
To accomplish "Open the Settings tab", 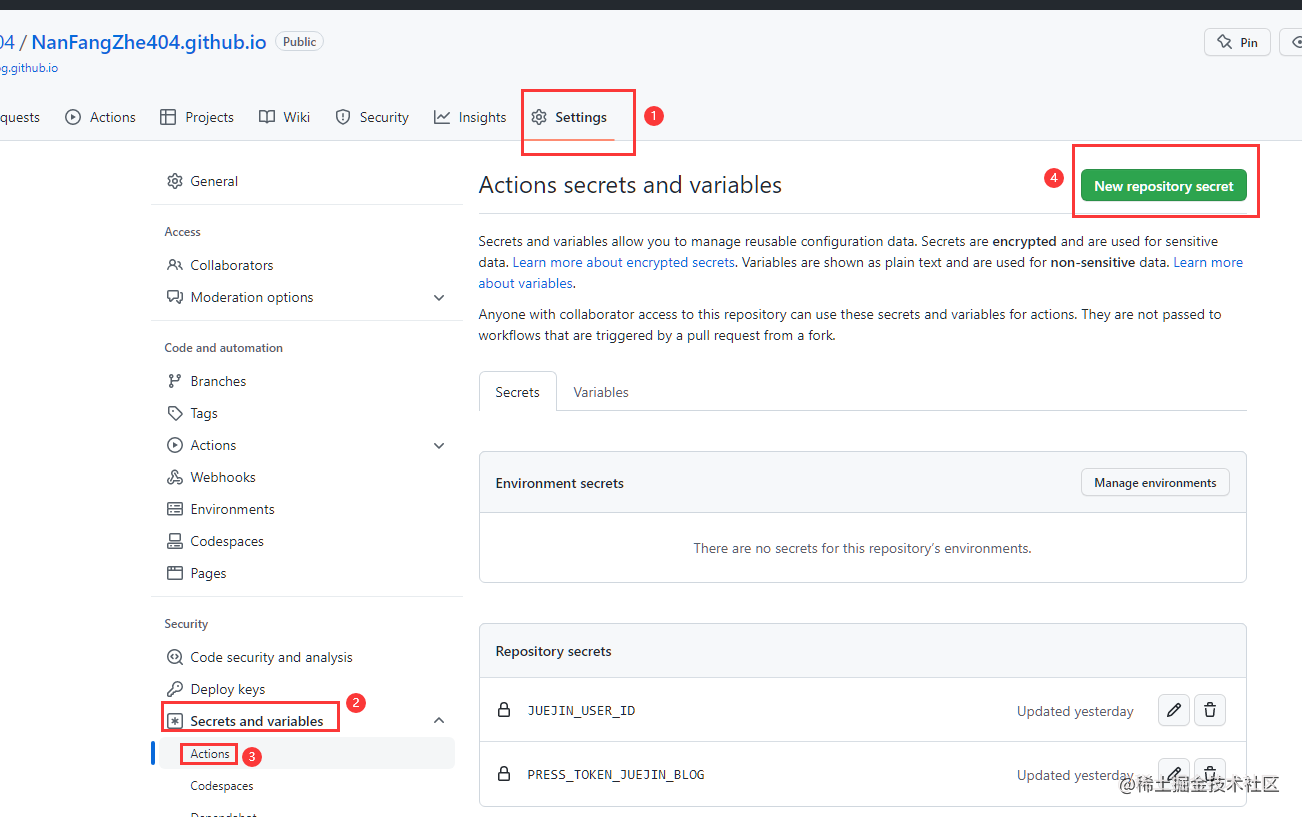I will coord(569,117).
